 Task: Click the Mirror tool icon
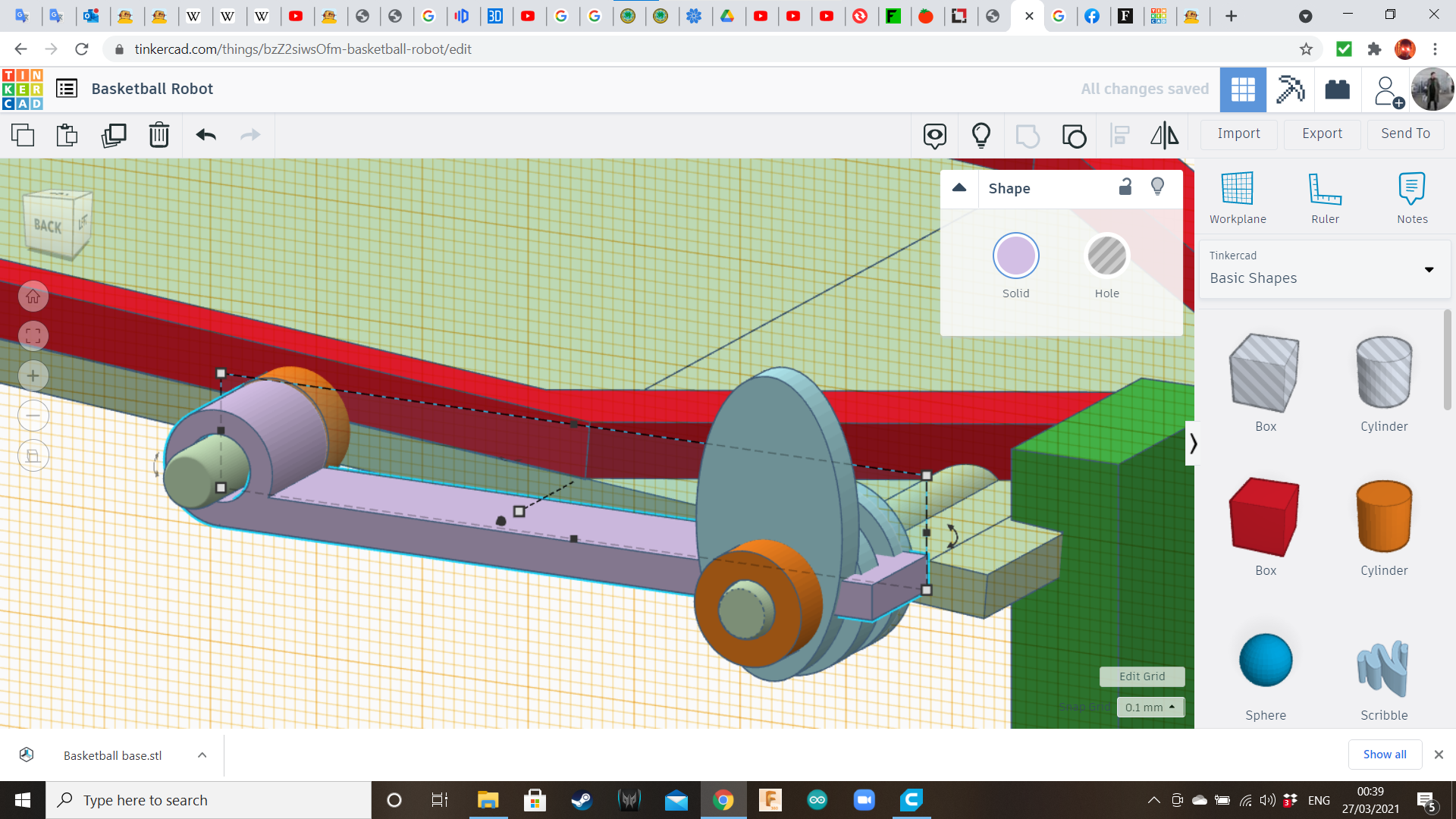1164,135
